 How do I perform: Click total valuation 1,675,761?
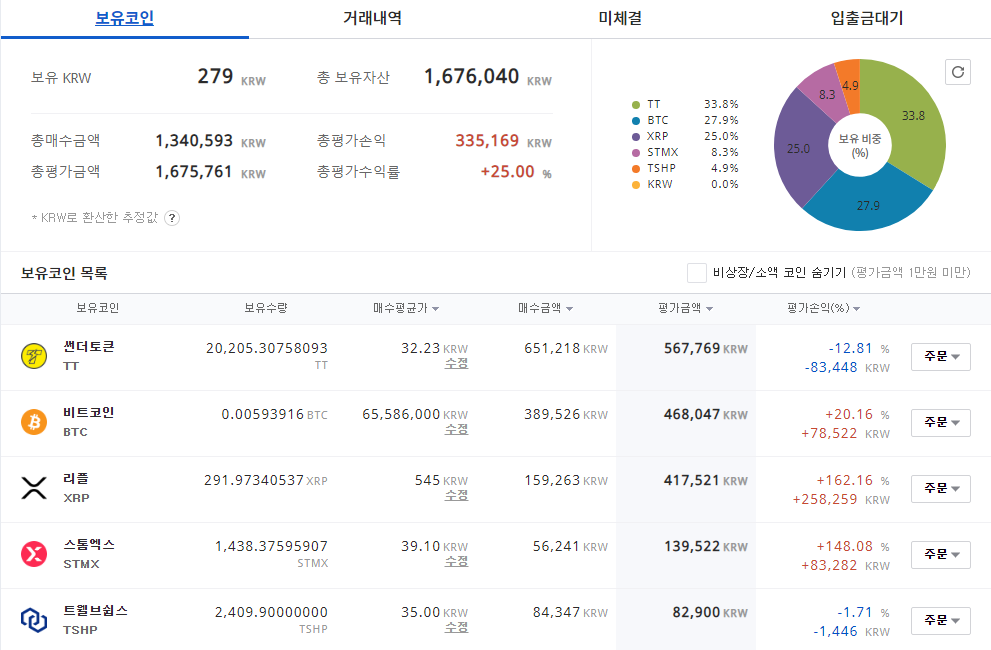click(194, 171)
